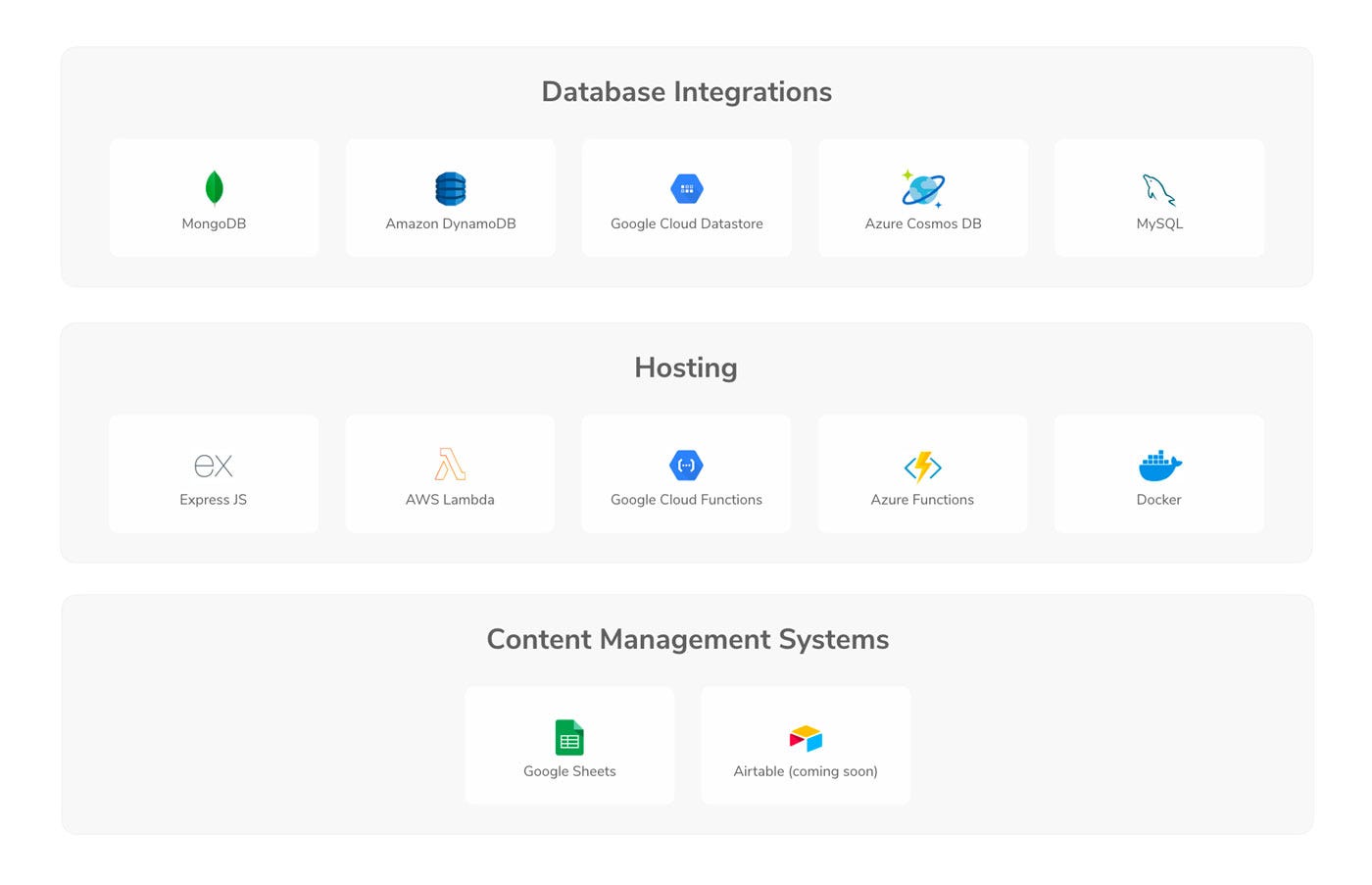The width and height of the screenshot is (1372, 885).
Task: Click the Google Cloud Functions label
Action: (x=686, y=500)
